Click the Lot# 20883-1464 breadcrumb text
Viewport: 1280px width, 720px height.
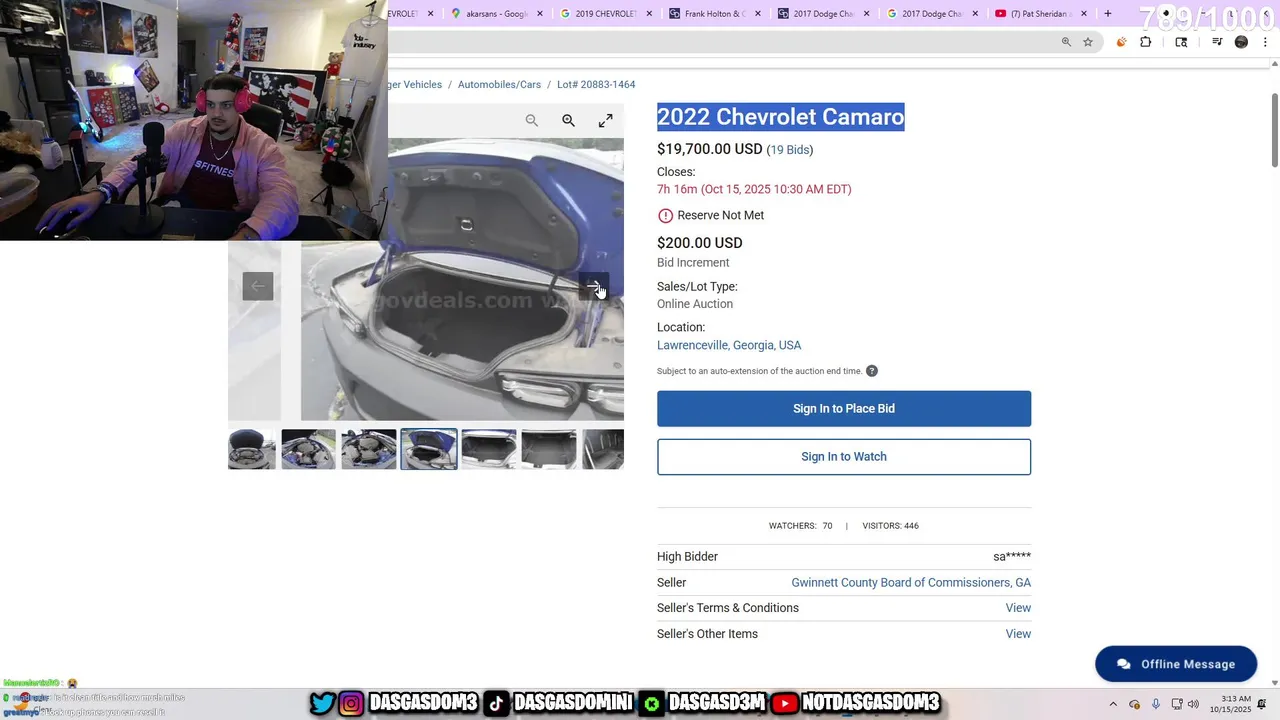click(596, 85)
